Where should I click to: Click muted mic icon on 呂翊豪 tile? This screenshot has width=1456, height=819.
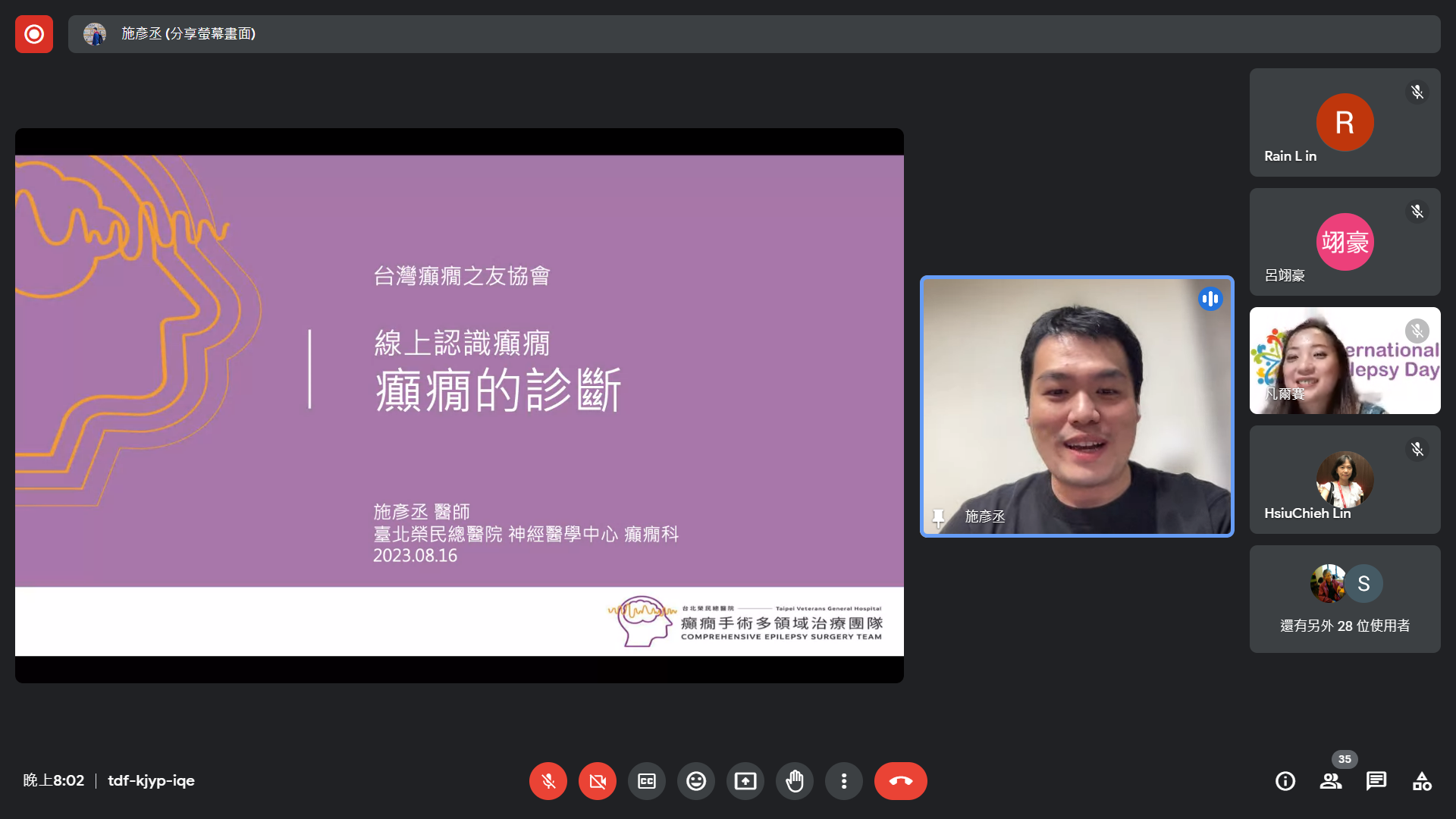(1417, 212)
